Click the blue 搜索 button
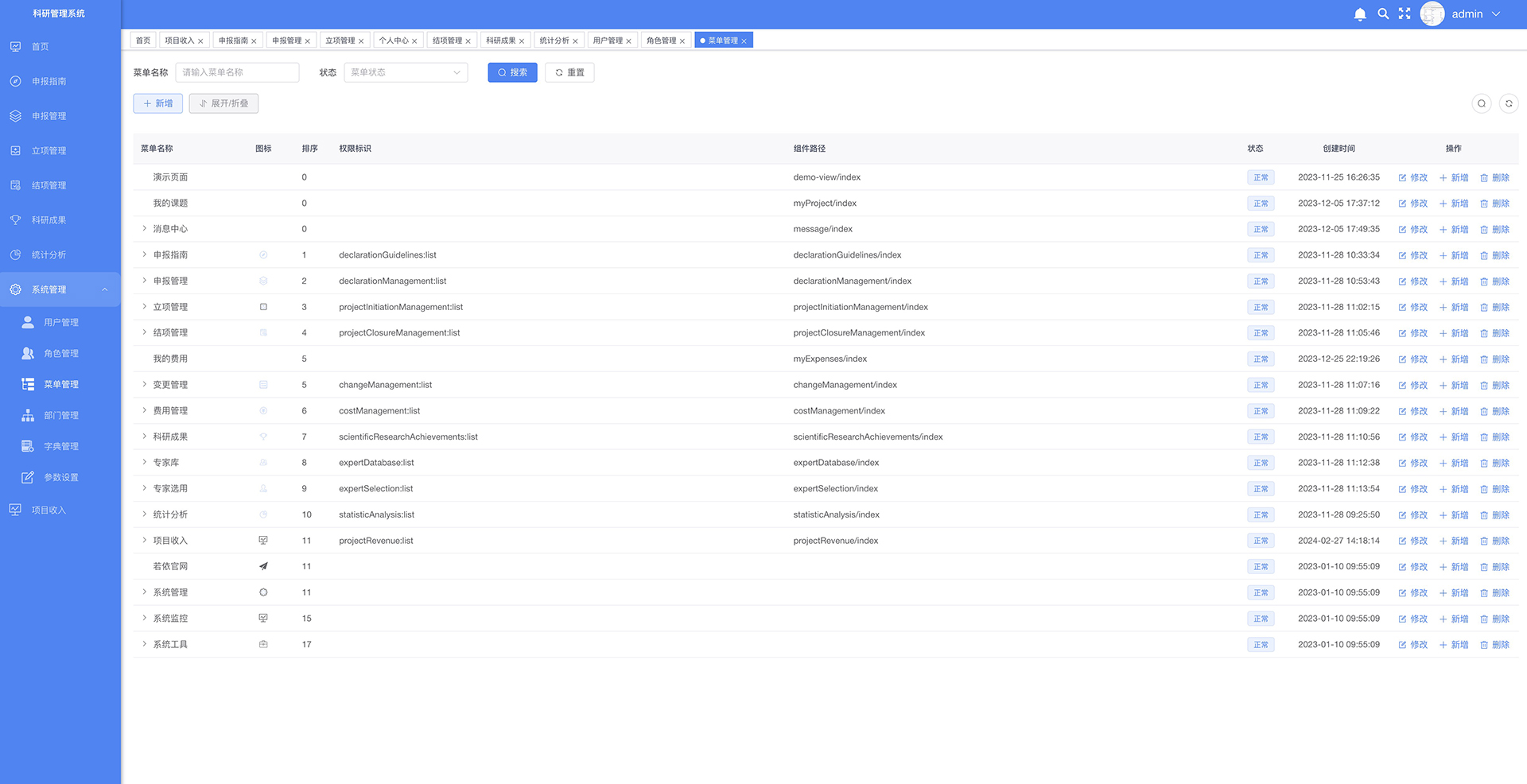The width and height of the screenshot is (1527, 784). (512, 72)
